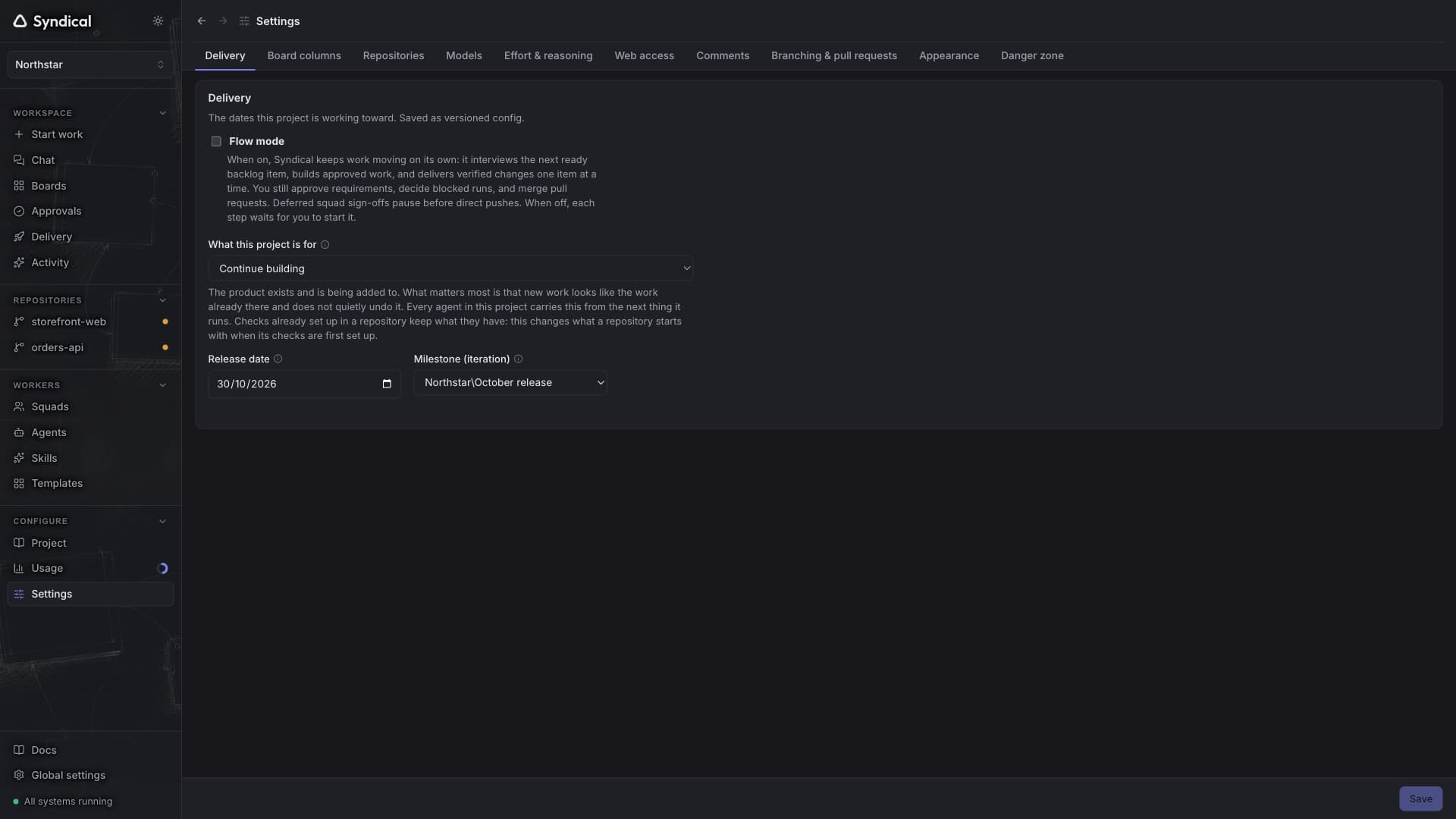Show info for What this project is for
1456x819 pixels.
tap(325, 244)
